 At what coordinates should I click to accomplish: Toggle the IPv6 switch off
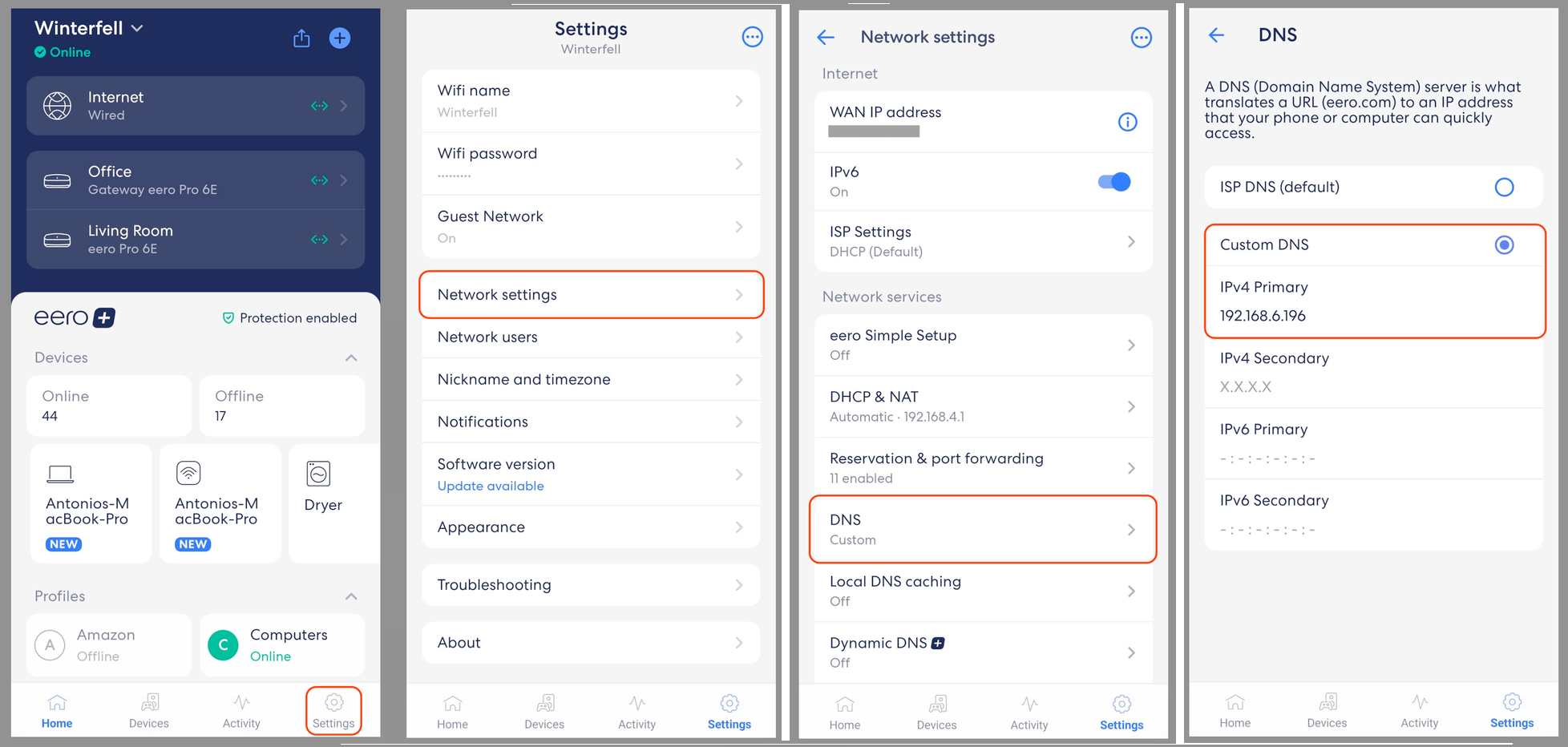[x=1114, y=182]
